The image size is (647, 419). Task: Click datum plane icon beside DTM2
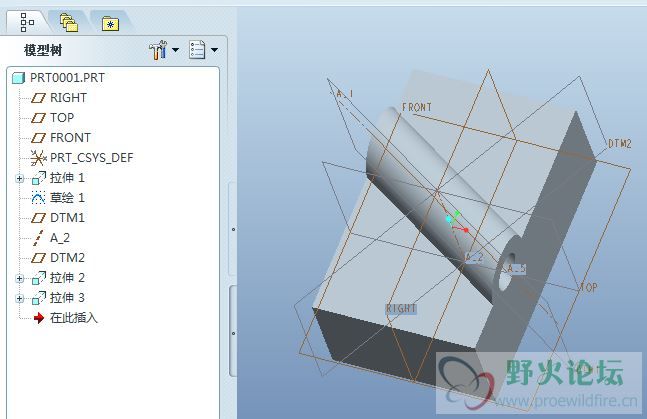38,258
